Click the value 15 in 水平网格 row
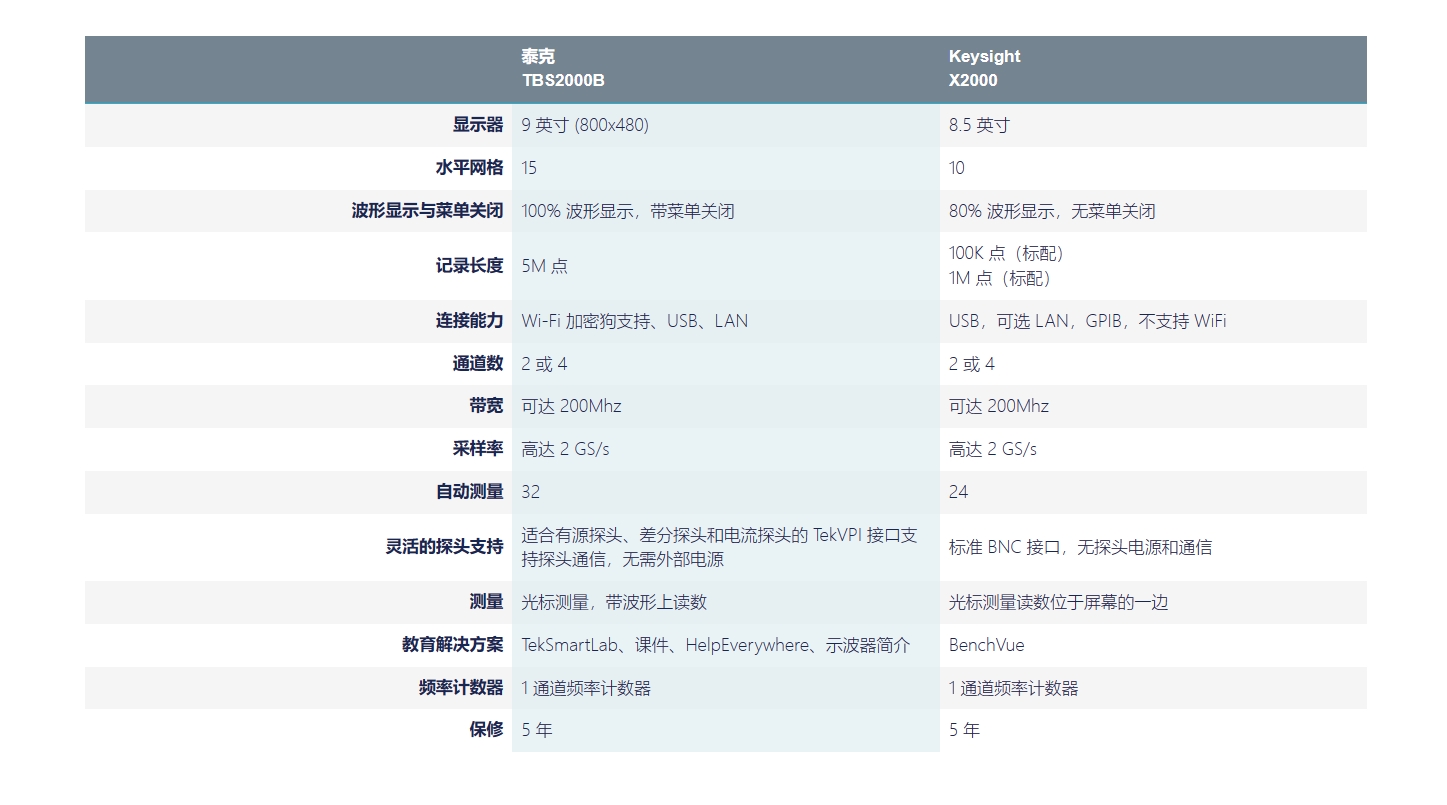The width and height of the screenshot is (1447, 805). (529, 168)
